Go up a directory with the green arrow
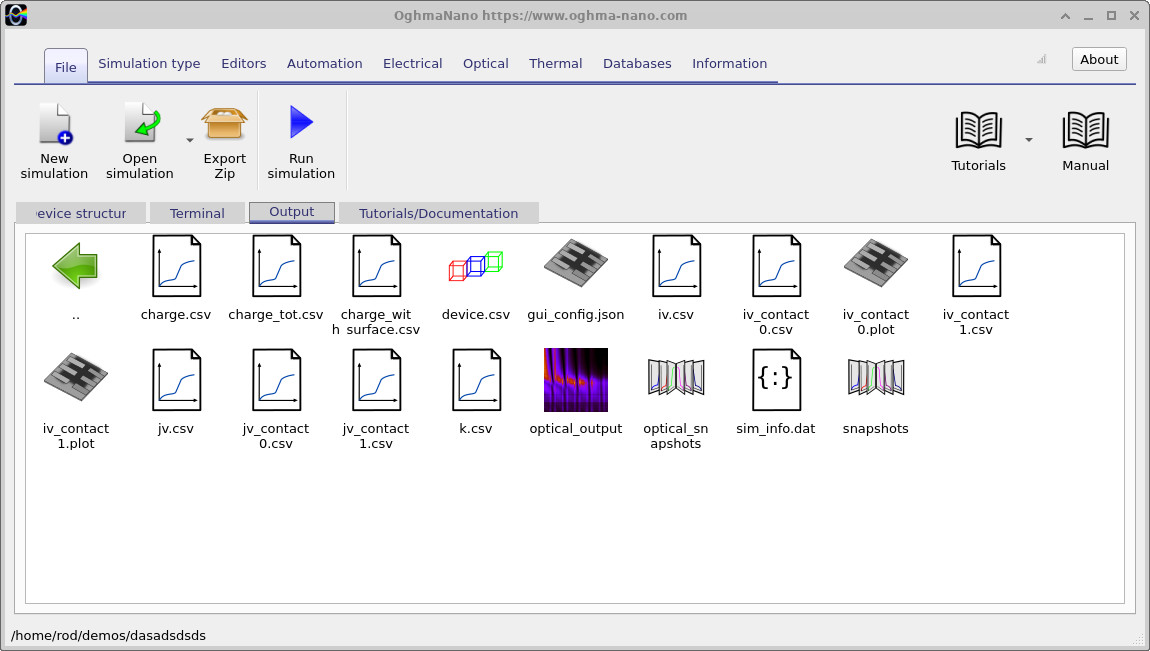The height and width of the screenshot is (651, 1150). tap(76, 265)
